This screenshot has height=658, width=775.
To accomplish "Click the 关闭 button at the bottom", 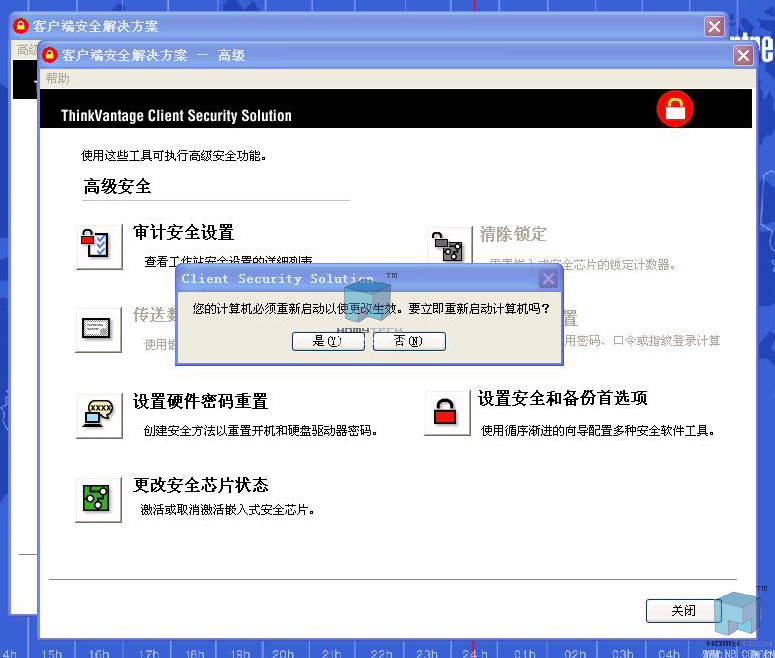I will click(x=683, y=611).
